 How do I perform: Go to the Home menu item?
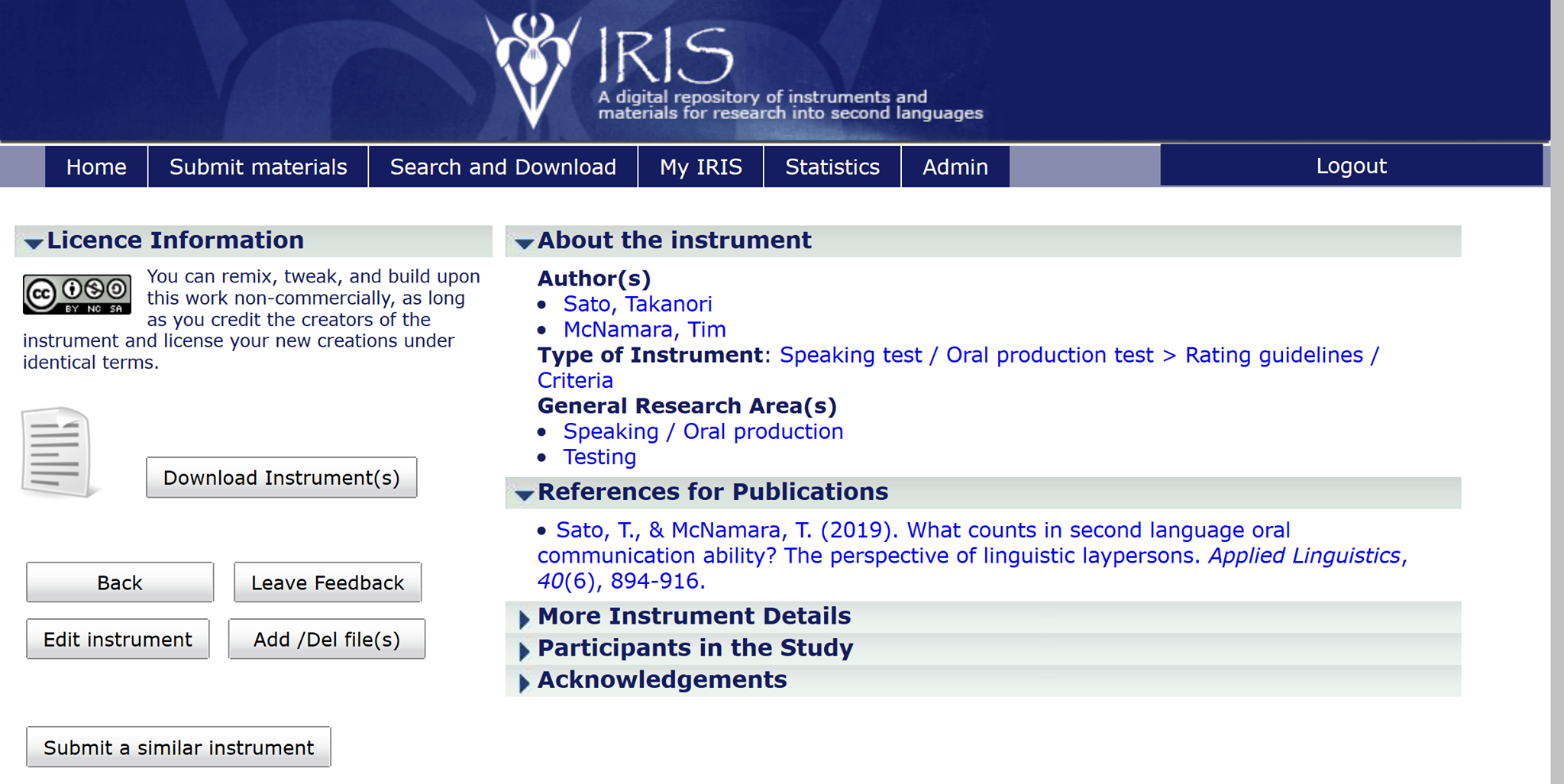(x=96, y=166)
